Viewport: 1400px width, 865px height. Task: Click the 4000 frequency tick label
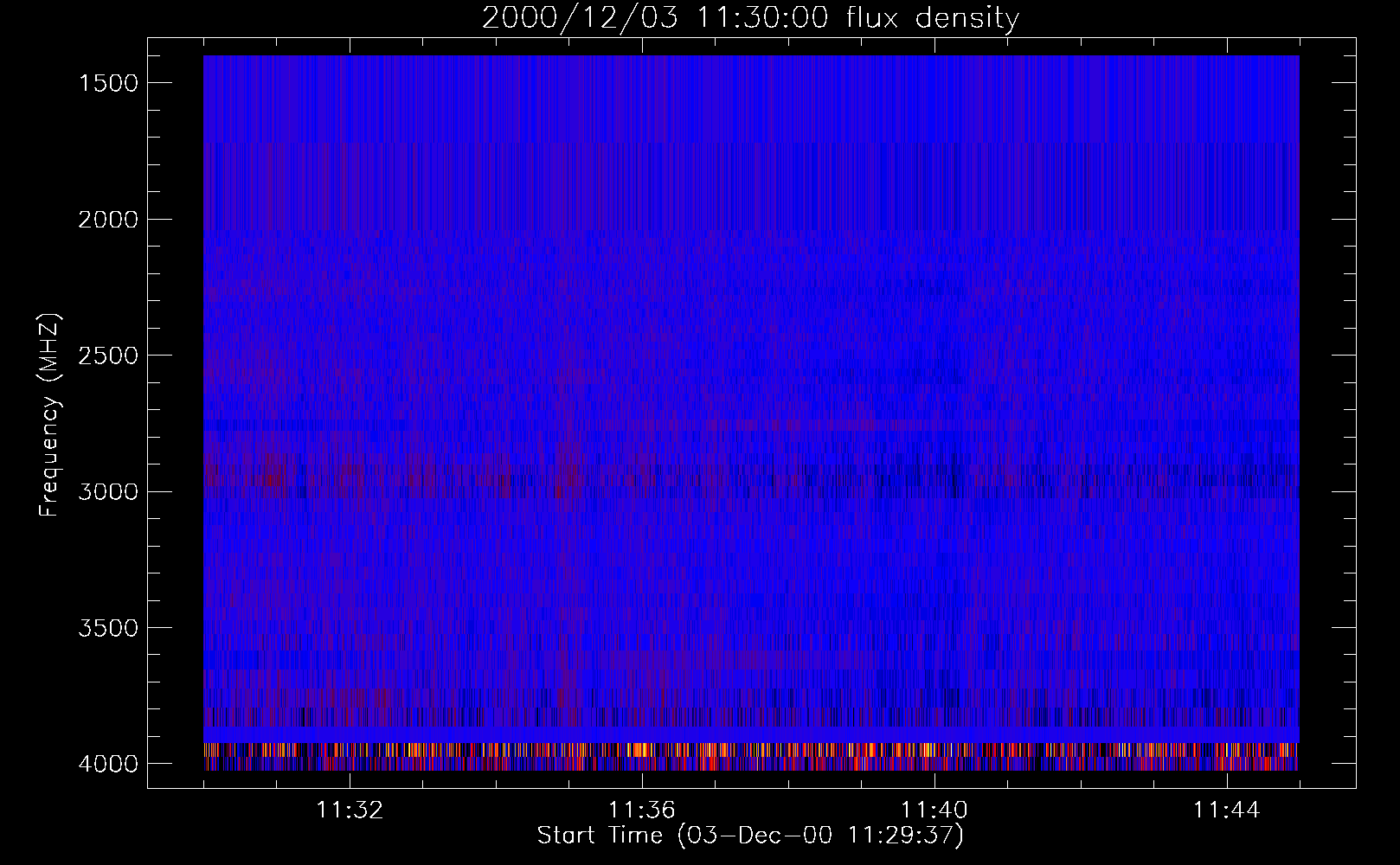tap(108, 764)
